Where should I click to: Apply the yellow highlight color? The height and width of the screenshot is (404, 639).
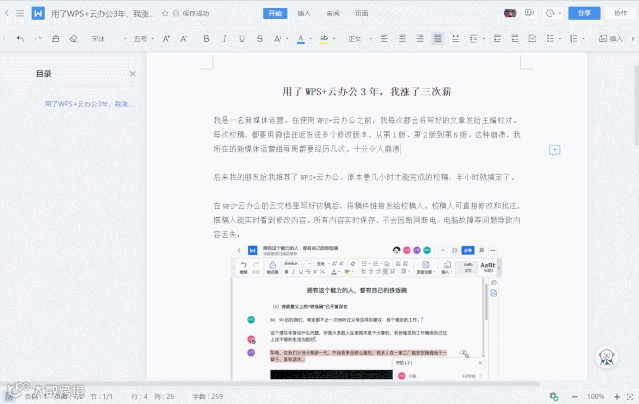pos(324,39)
